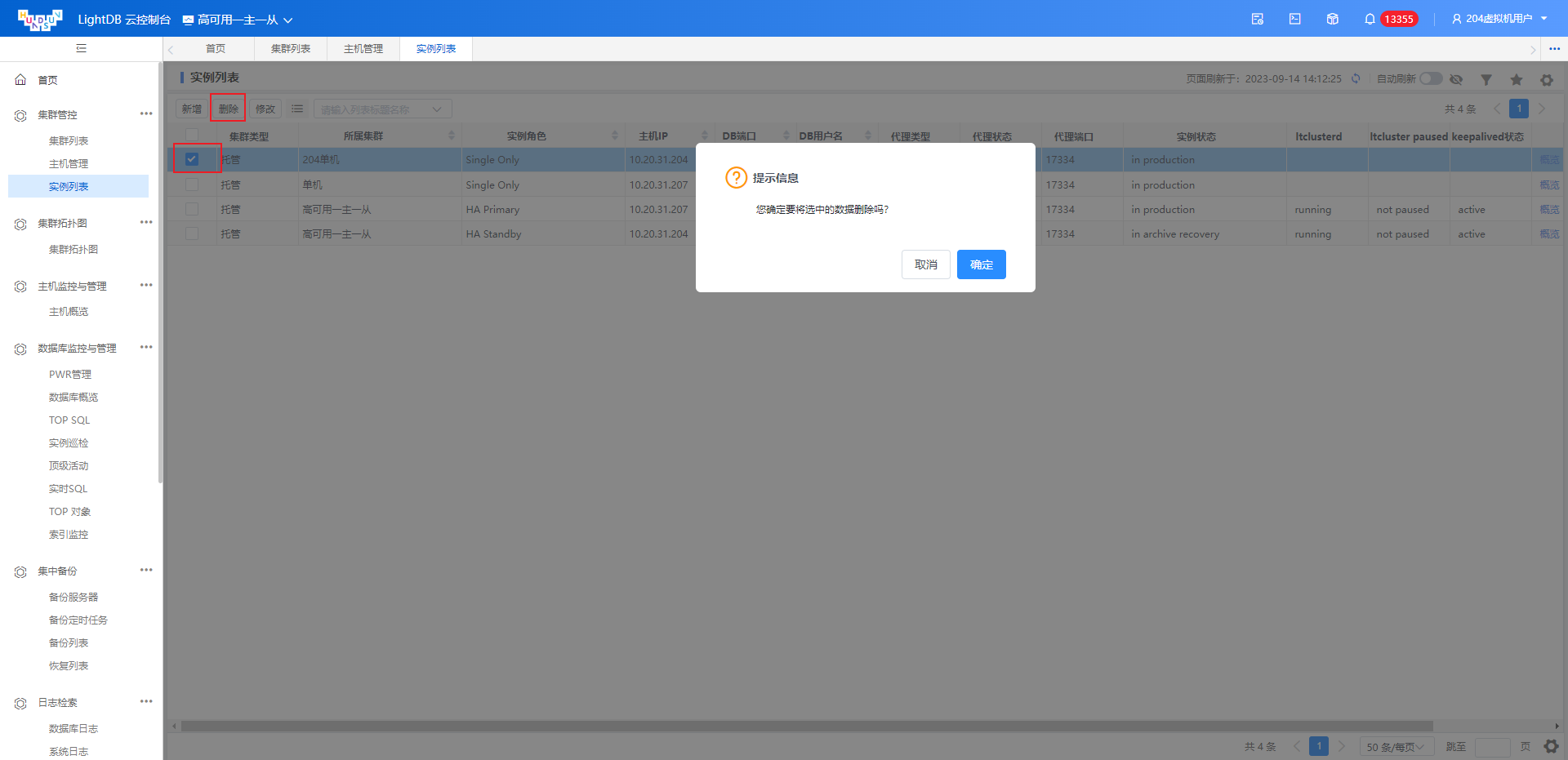Click the 日志检索 section icon
The height and width of the screenshot is (760, 1568).
[x=20, y=703]
